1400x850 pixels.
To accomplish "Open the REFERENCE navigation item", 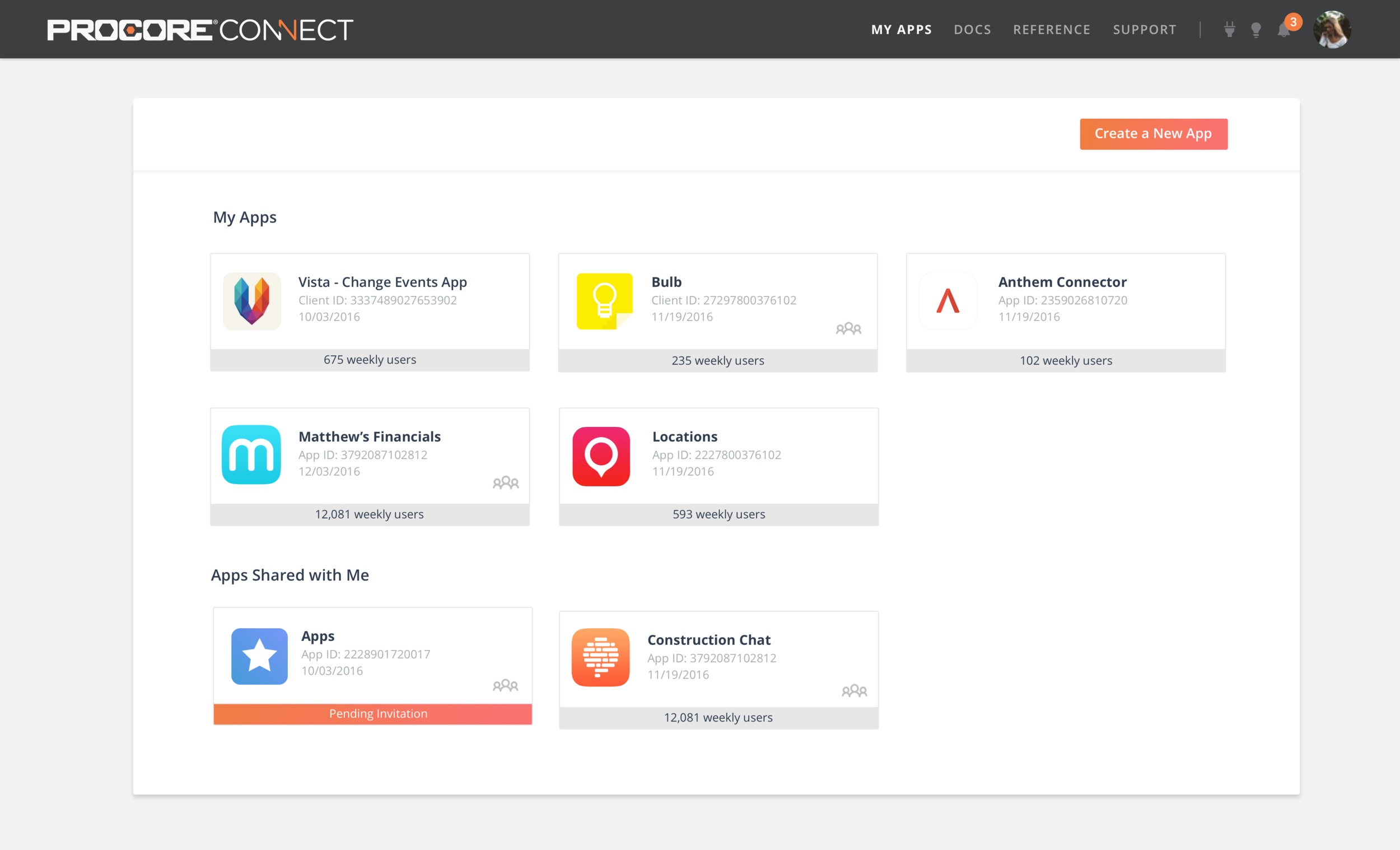I will [1052, 30].
